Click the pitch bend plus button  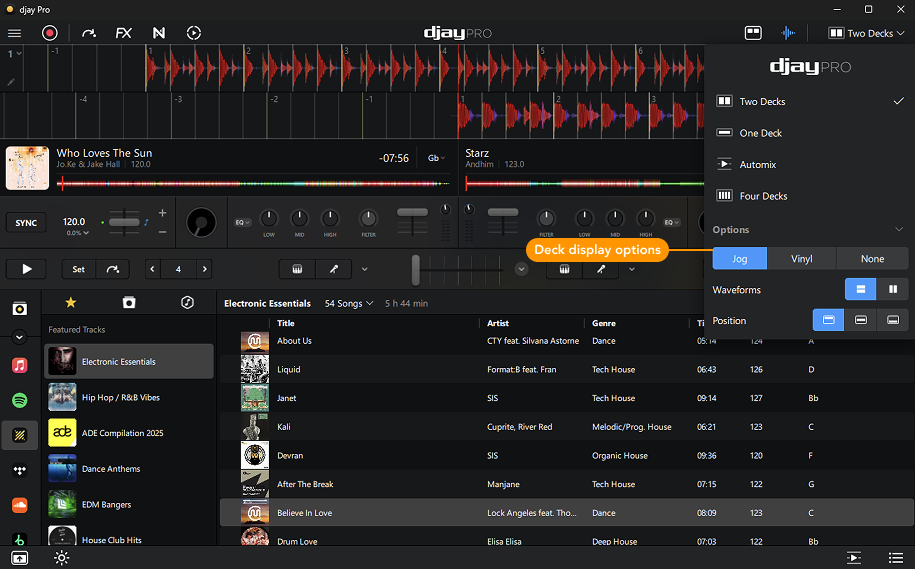coord(162,213)
